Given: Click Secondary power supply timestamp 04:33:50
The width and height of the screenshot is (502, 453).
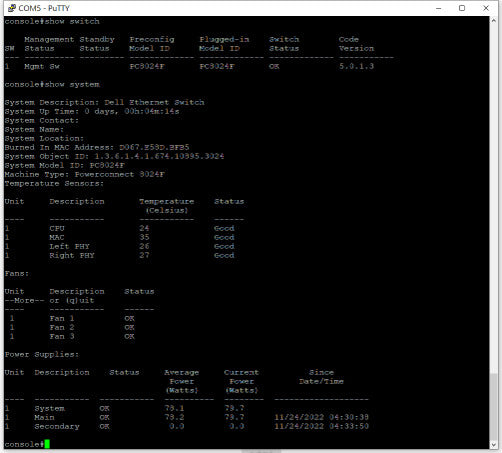Looking at the screenshot, I should pyautogui.click(x=322, y=426).
